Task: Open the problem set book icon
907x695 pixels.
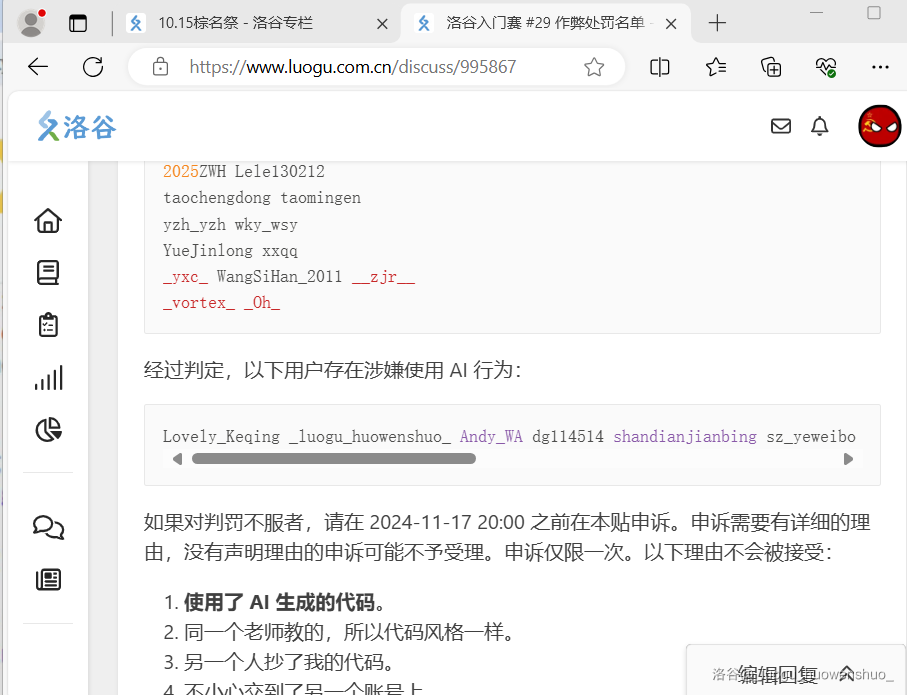Action: pos(48,273)
